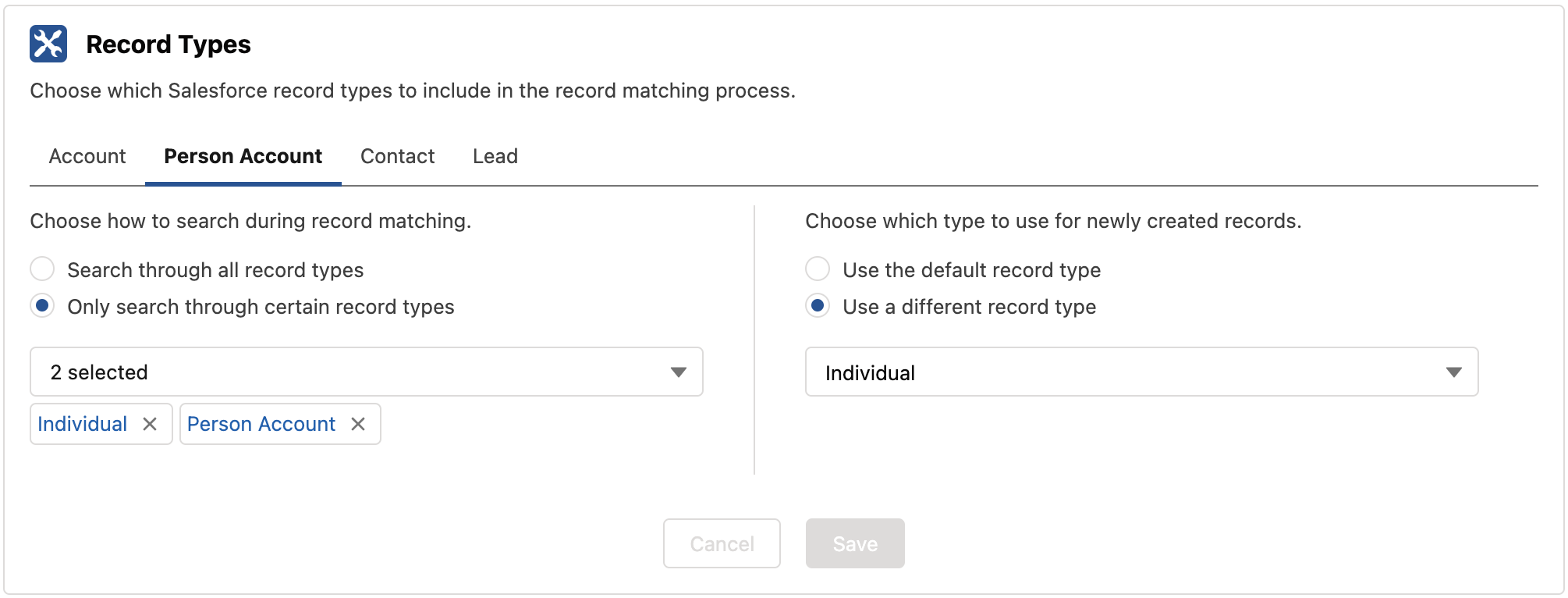Click the Individual pill label
The width and height of the screenshot is (1568, 598).
83,424
